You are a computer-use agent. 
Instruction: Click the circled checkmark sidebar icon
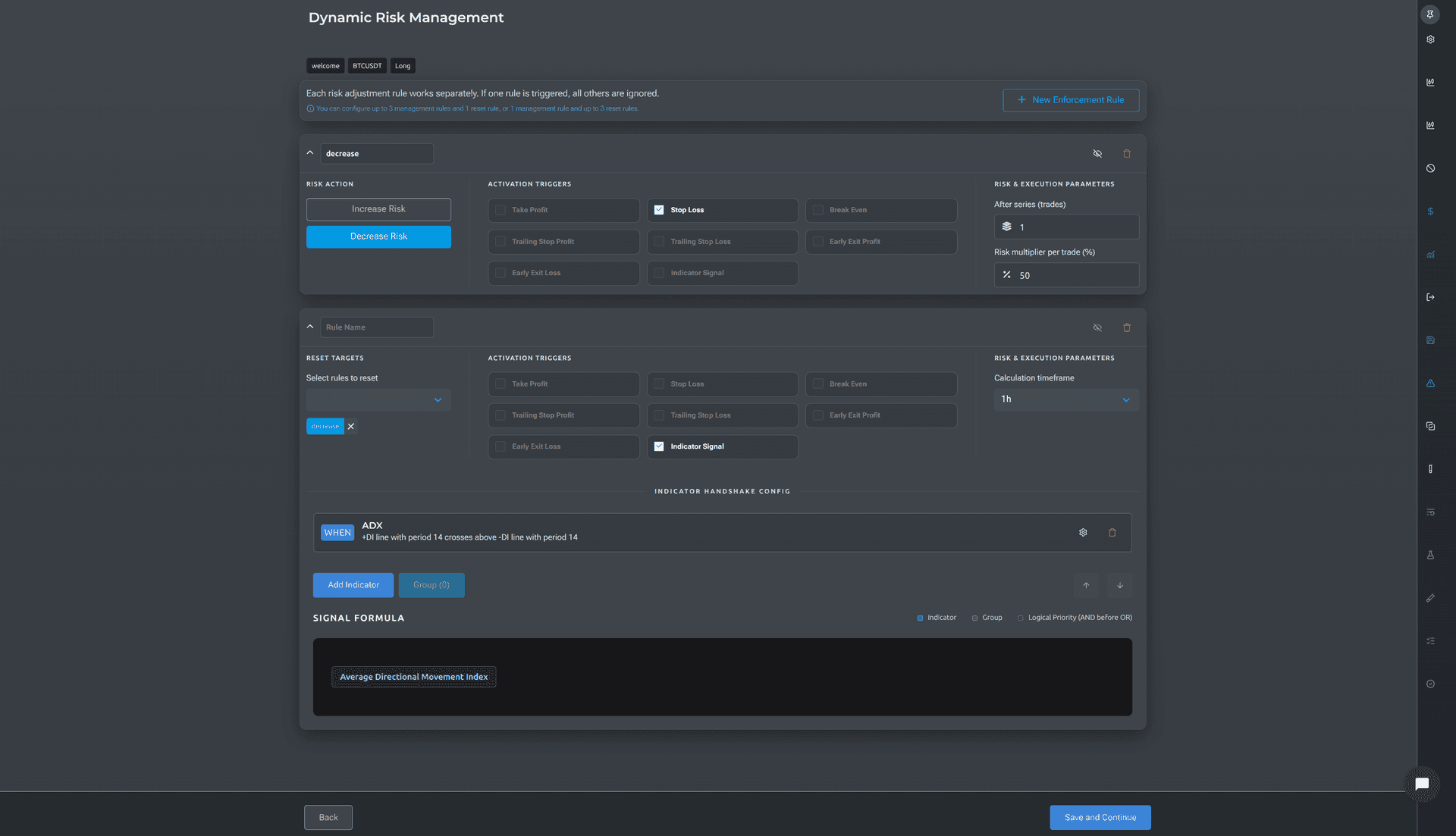pos(1430,684)
